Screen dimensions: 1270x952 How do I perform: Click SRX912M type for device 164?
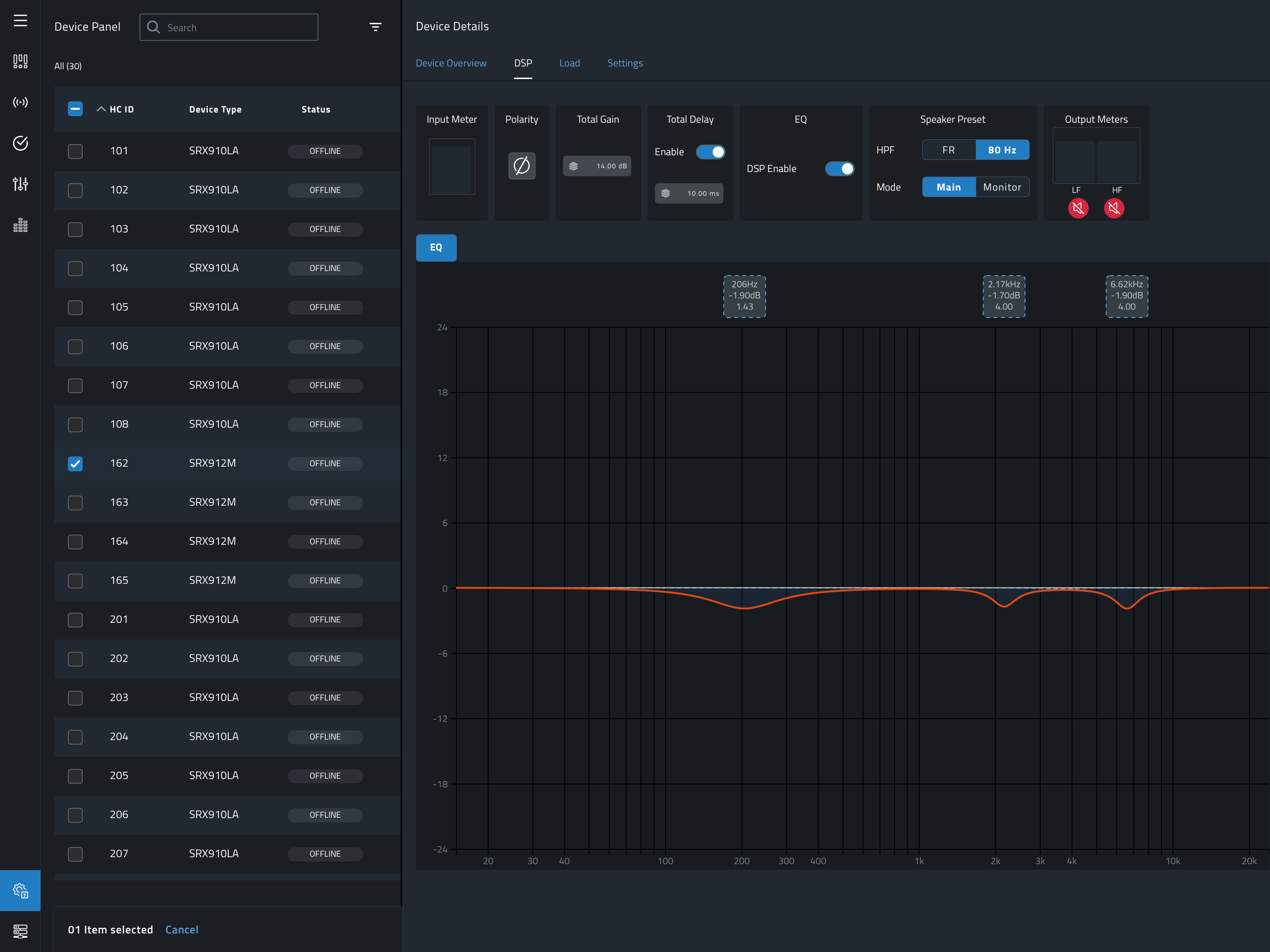tap(212, 542)
